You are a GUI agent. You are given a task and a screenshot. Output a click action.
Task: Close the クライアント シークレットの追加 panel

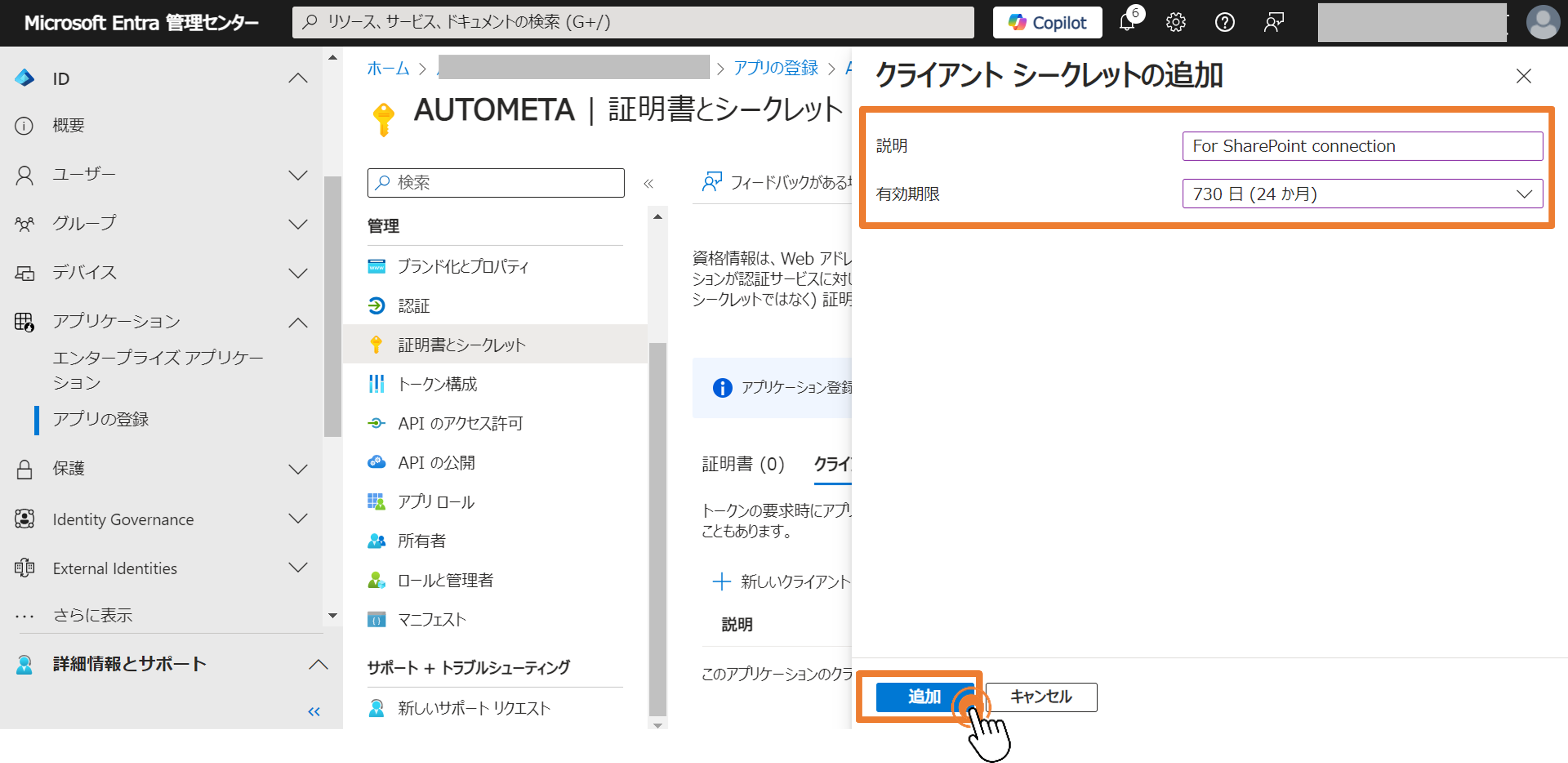[1523, 76]
